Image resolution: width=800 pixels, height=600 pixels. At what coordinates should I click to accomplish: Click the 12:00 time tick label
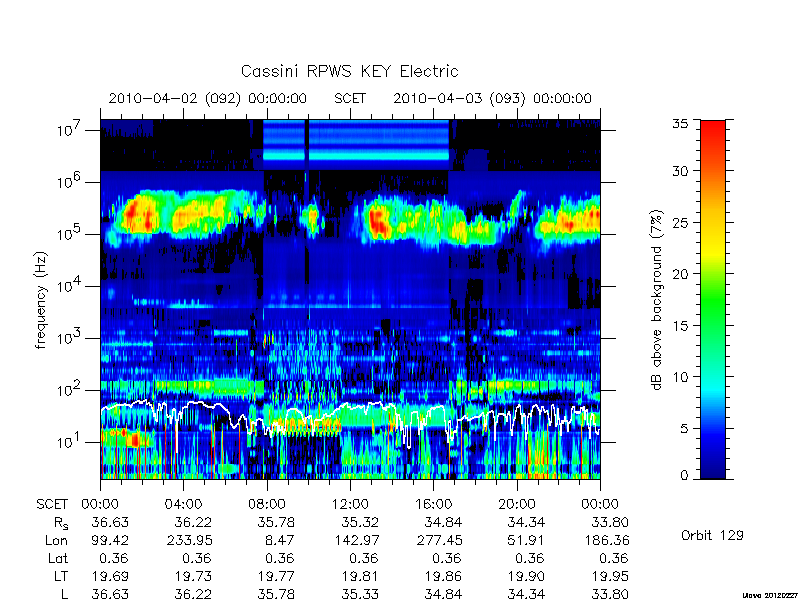coord(350,504)
